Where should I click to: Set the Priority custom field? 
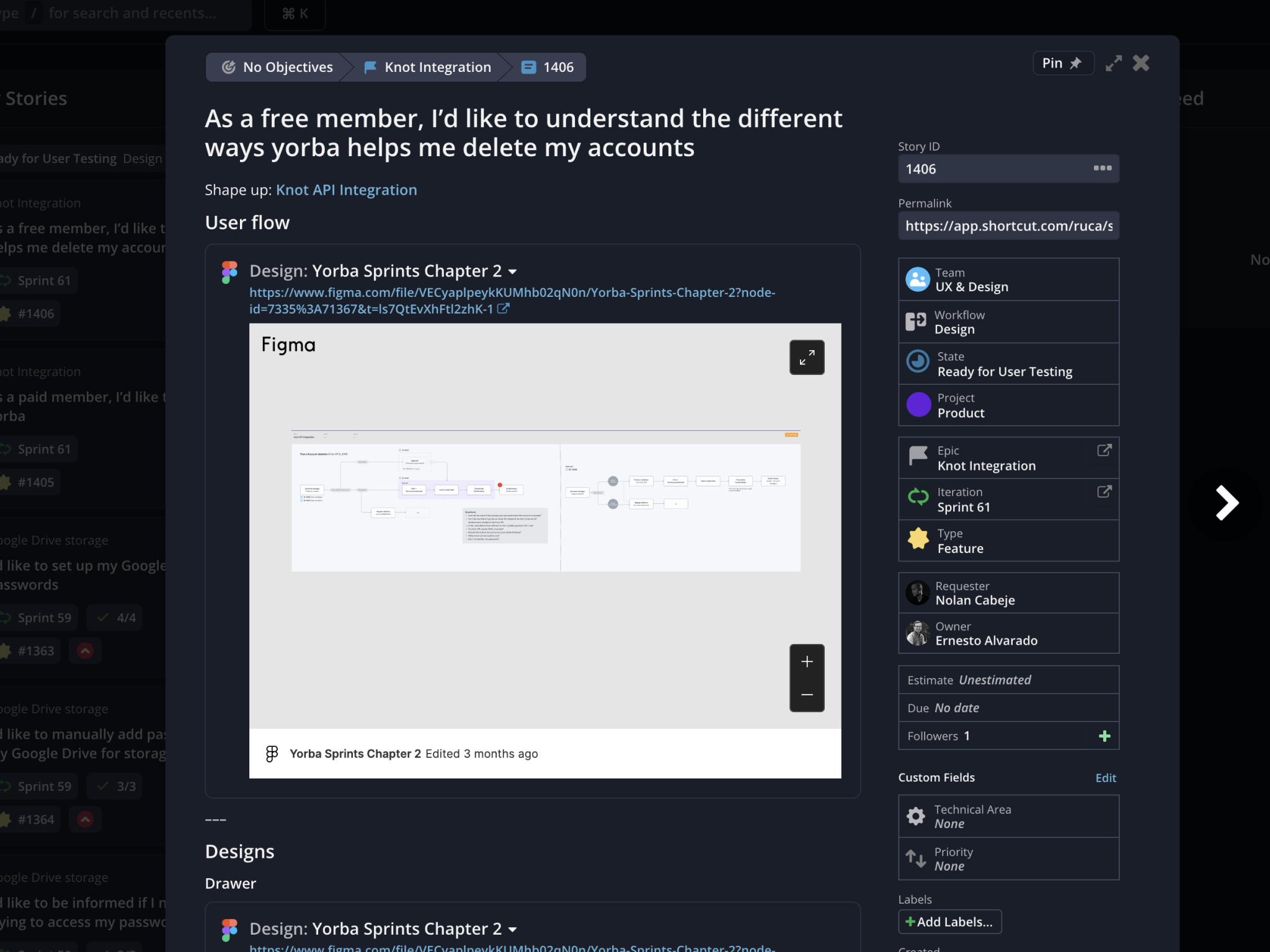pos(1008,859)
